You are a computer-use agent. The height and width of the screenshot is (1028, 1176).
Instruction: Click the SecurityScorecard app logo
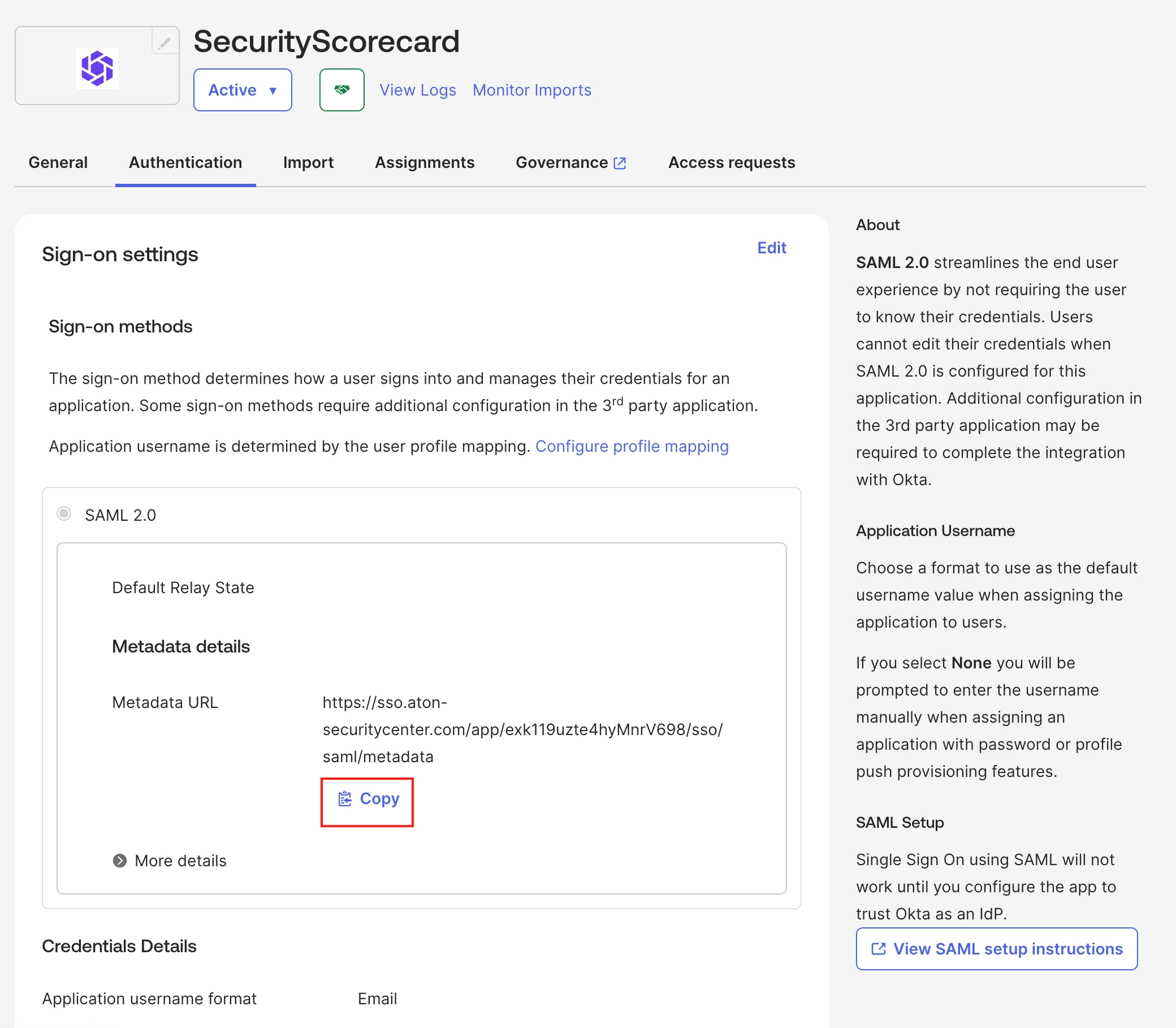click(x=97, y=68)
